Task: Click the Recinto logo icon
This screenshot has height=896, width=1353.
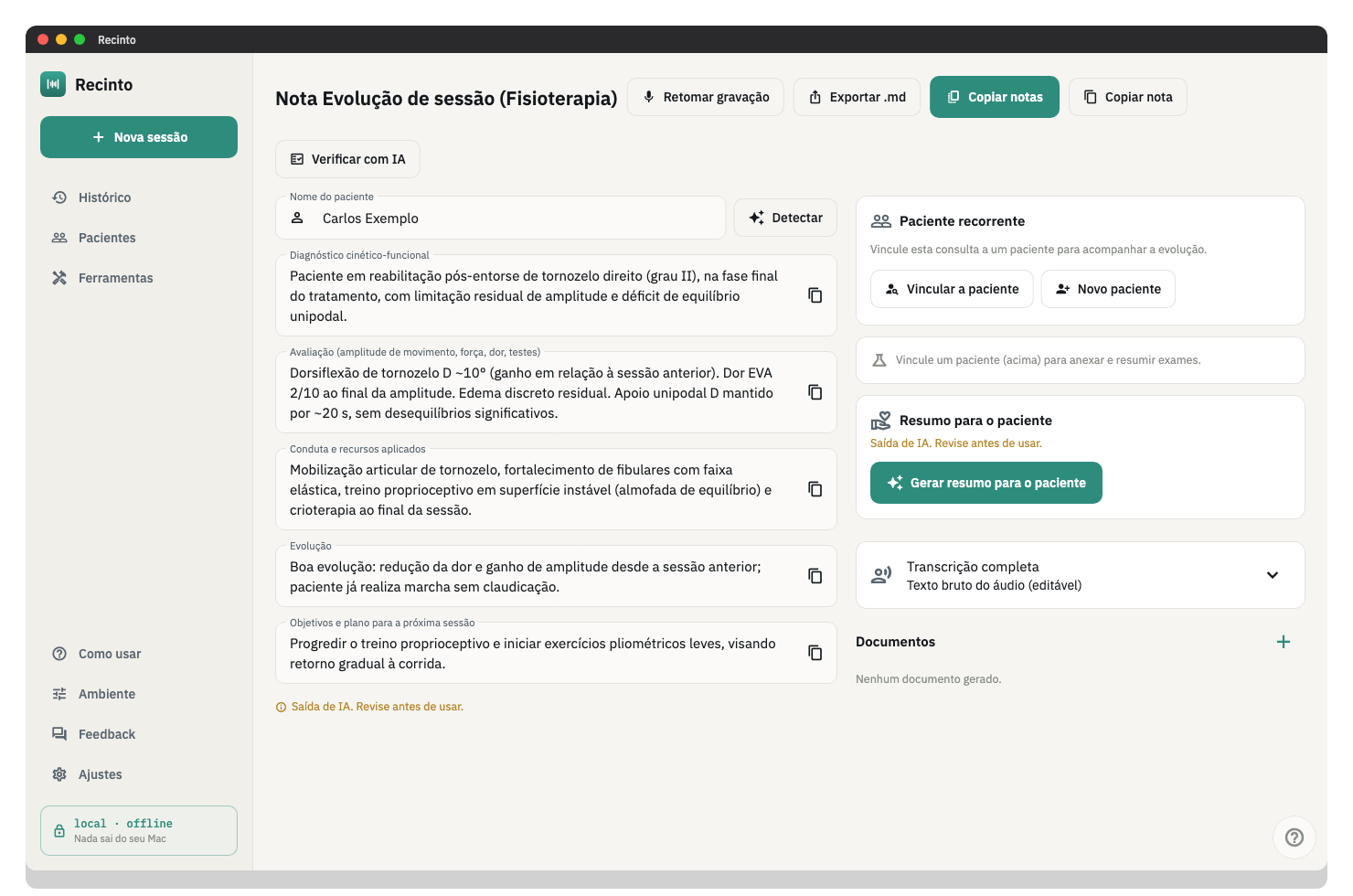Action: tap(53, 84)
